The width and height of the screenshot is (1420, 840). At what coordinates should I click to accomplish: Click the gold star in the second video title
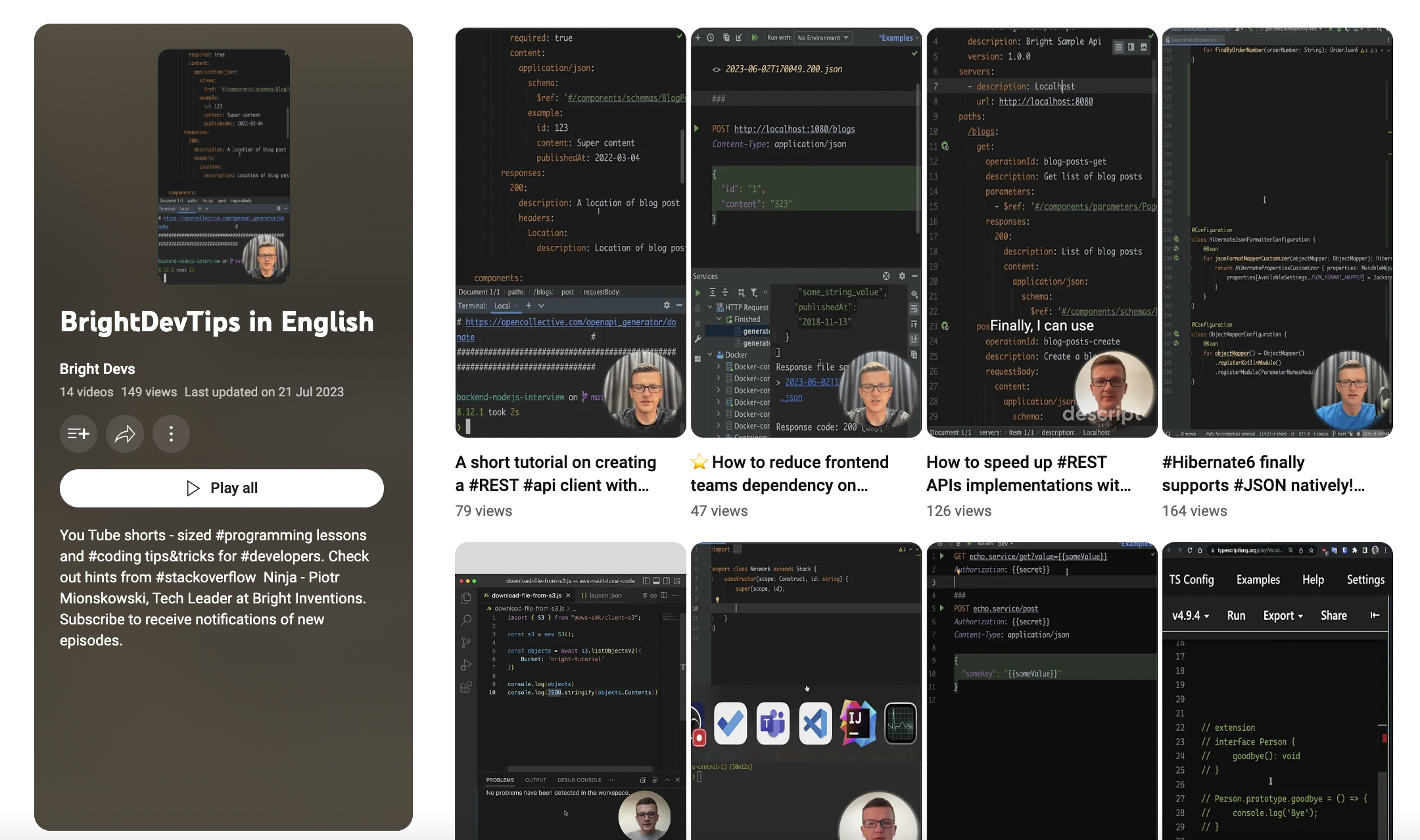(699, 462)
